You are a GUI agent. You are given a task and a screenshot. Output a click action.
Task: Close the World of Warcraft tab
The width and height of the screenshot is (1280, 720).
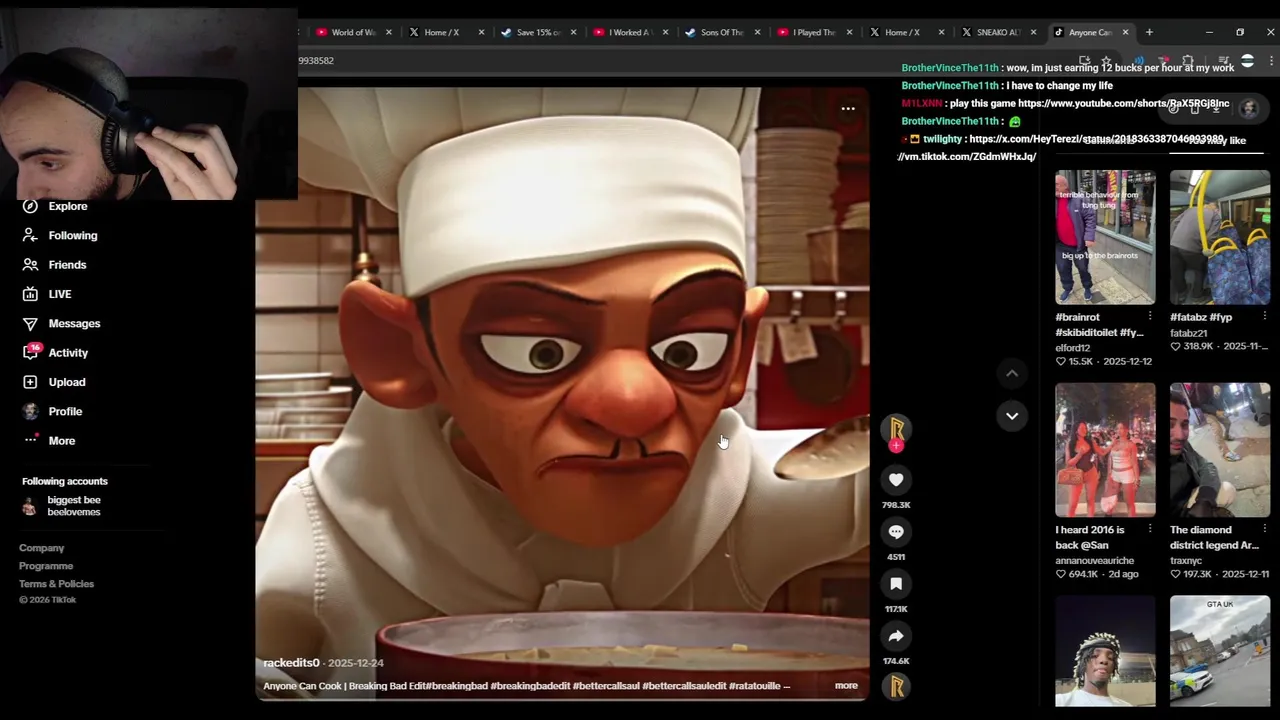pyautogui.click(x=389, y=32)
